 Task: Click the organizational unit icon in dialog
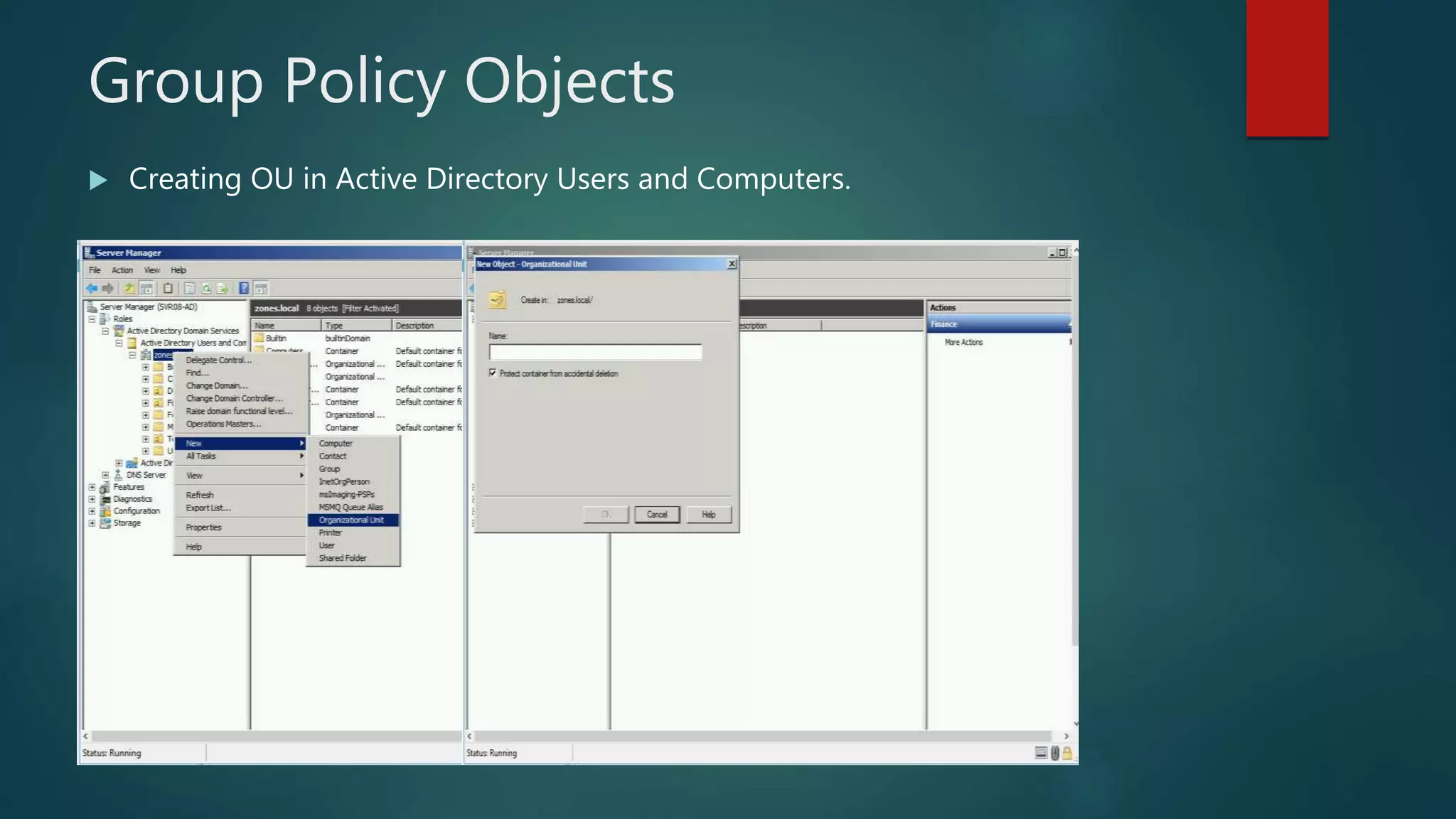[x=498, y=300]
